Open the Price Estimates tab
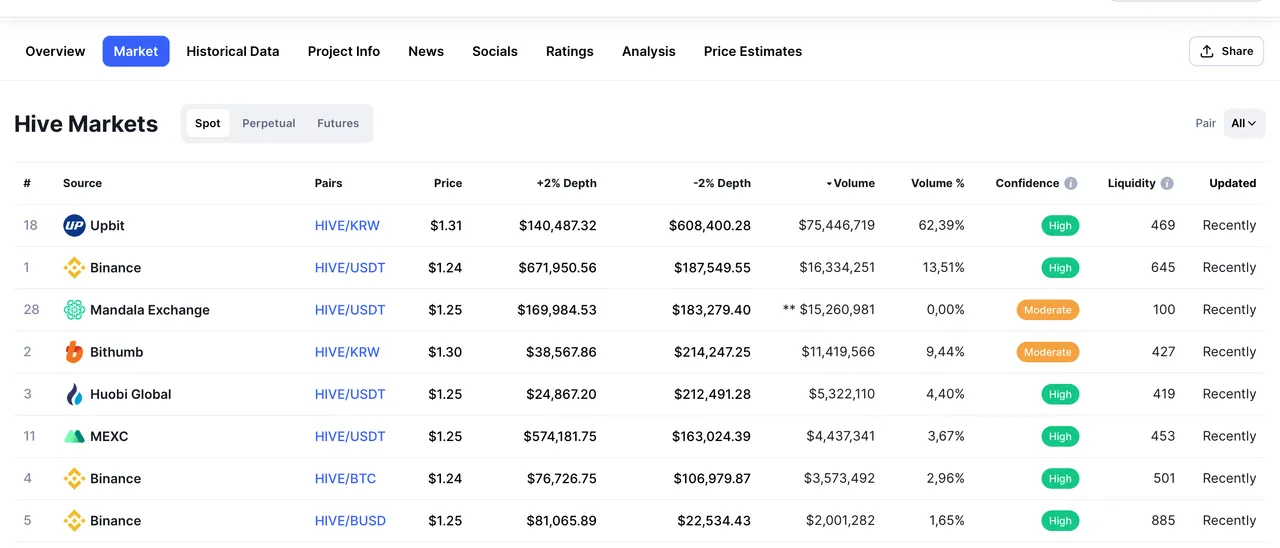Viewport: 1280px width, 548px height. [x=753, y=51]
